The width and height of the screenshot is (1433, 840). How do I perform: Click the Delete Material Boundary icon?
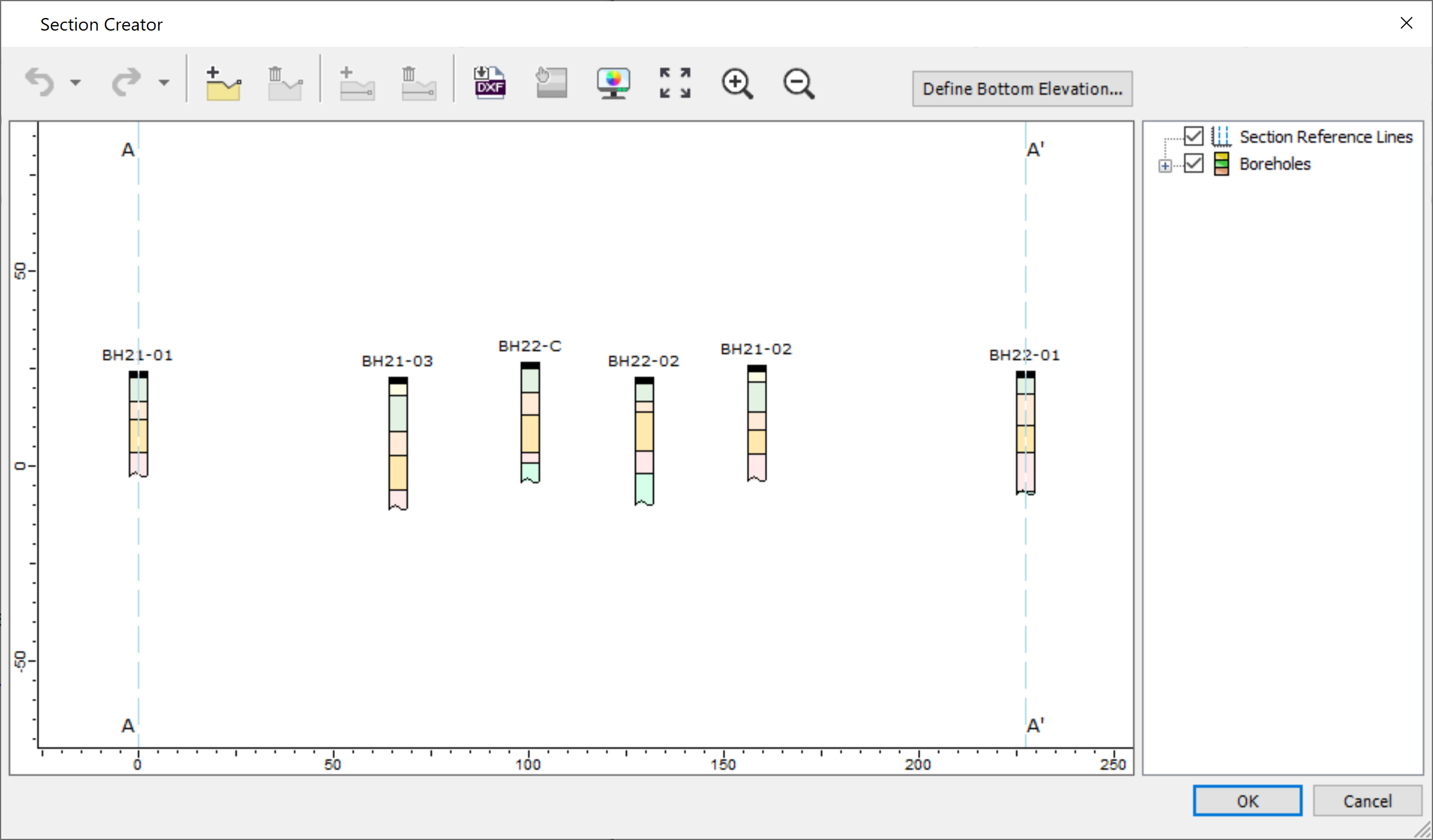click(x=285, y=83)
